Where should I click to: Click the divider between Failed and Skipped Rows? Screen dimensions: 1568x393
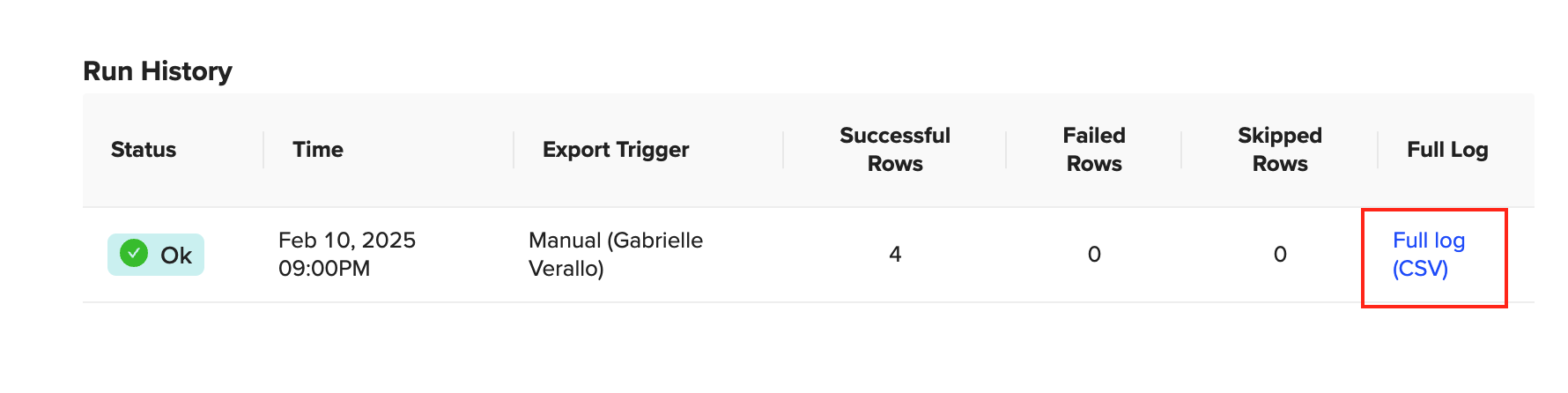(x=1181, y=150)
